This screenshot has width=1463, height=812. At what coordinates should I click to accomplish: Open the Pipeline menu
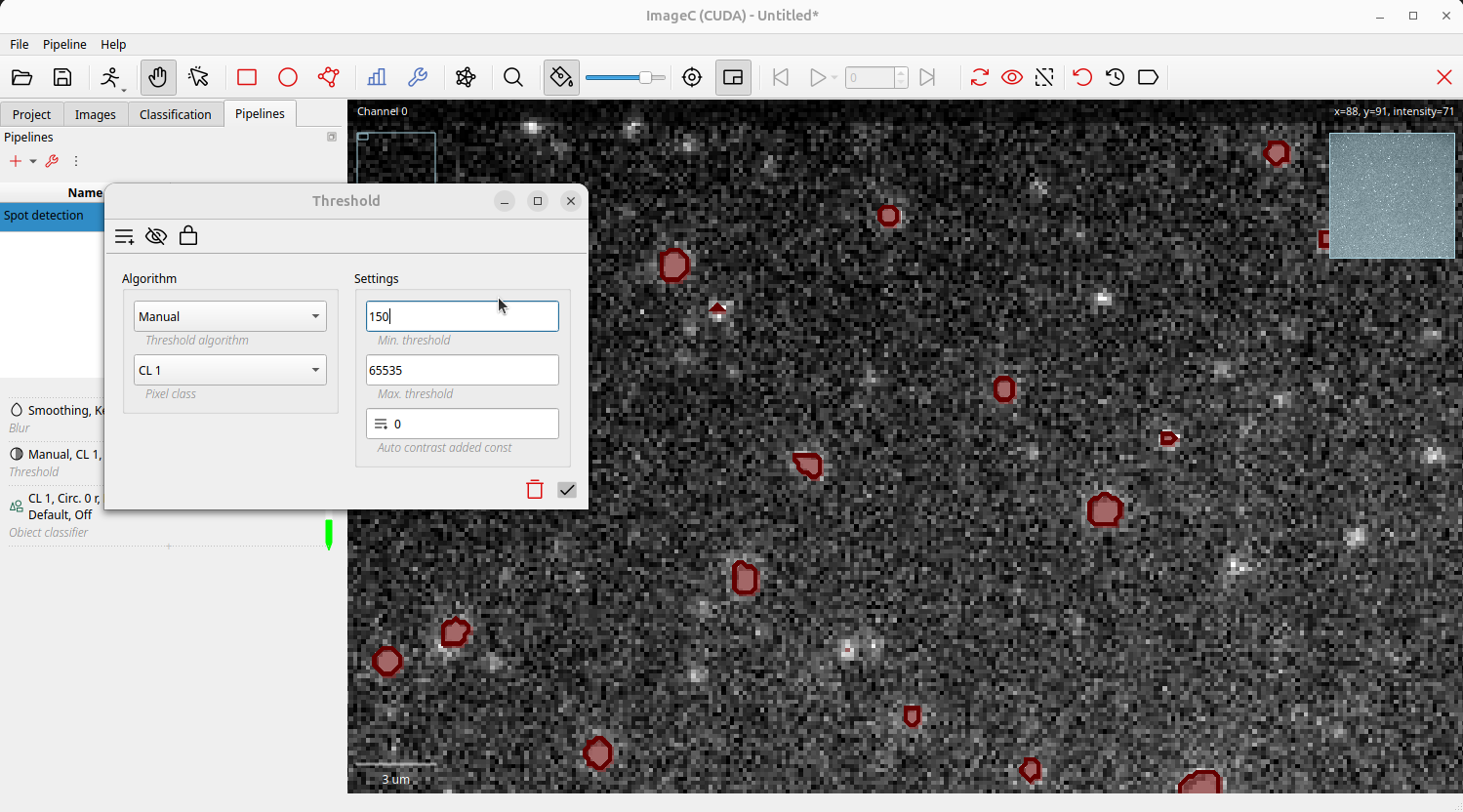pyautogui.click(x=64, y=45)
